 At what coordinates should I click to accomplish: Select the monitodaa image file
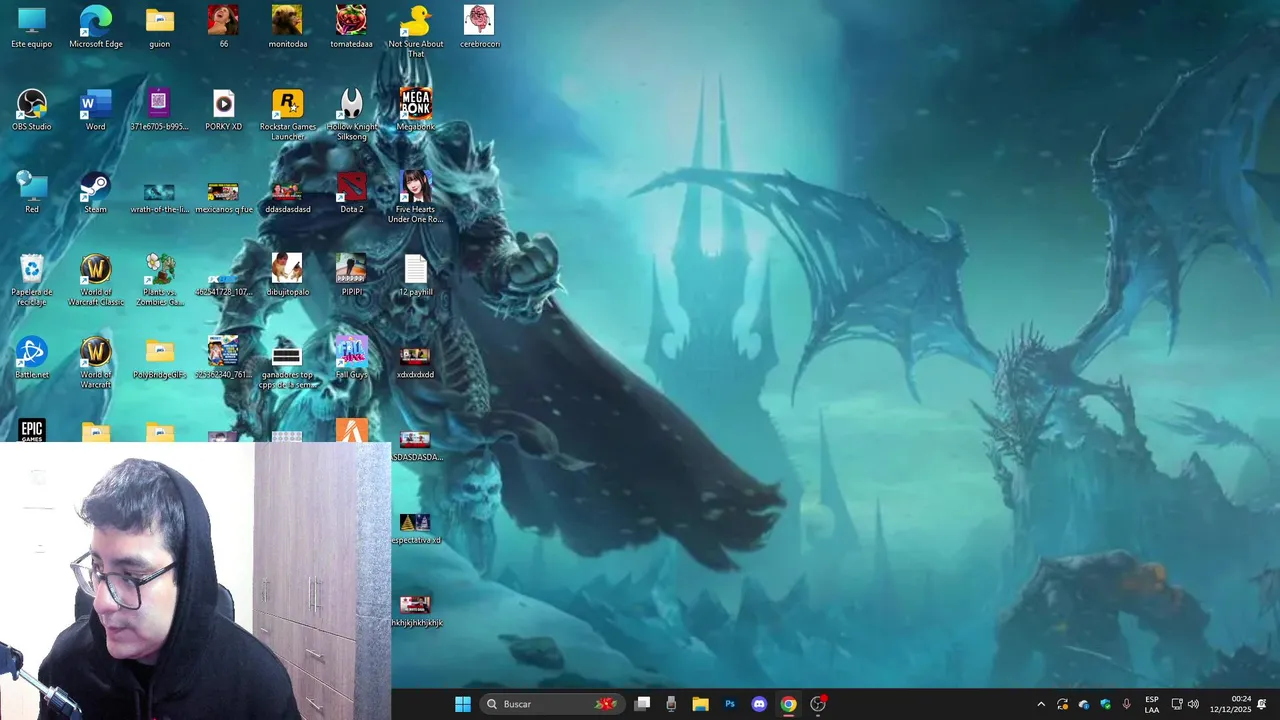[x=287, y=27]
